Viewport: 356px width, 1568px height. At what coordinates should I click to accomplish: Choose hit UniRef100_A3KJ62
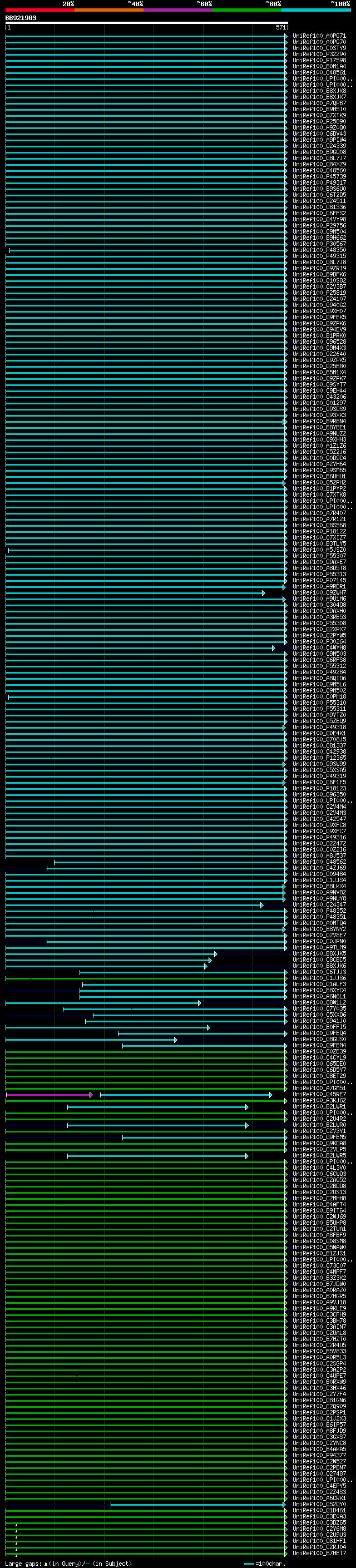[x=319, y=1100]
